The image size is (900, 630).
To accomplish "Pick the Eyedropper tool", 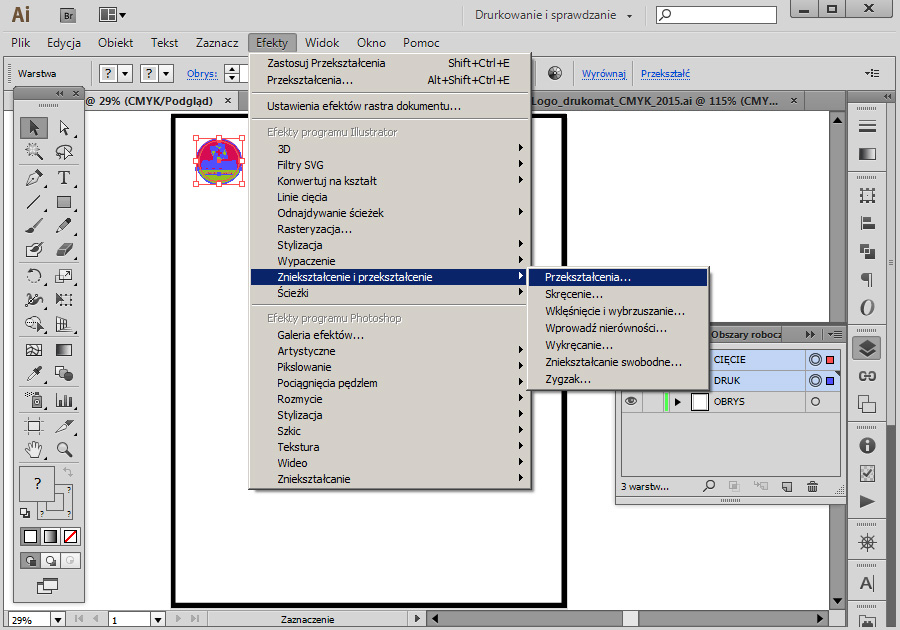I will click(35, 373).
